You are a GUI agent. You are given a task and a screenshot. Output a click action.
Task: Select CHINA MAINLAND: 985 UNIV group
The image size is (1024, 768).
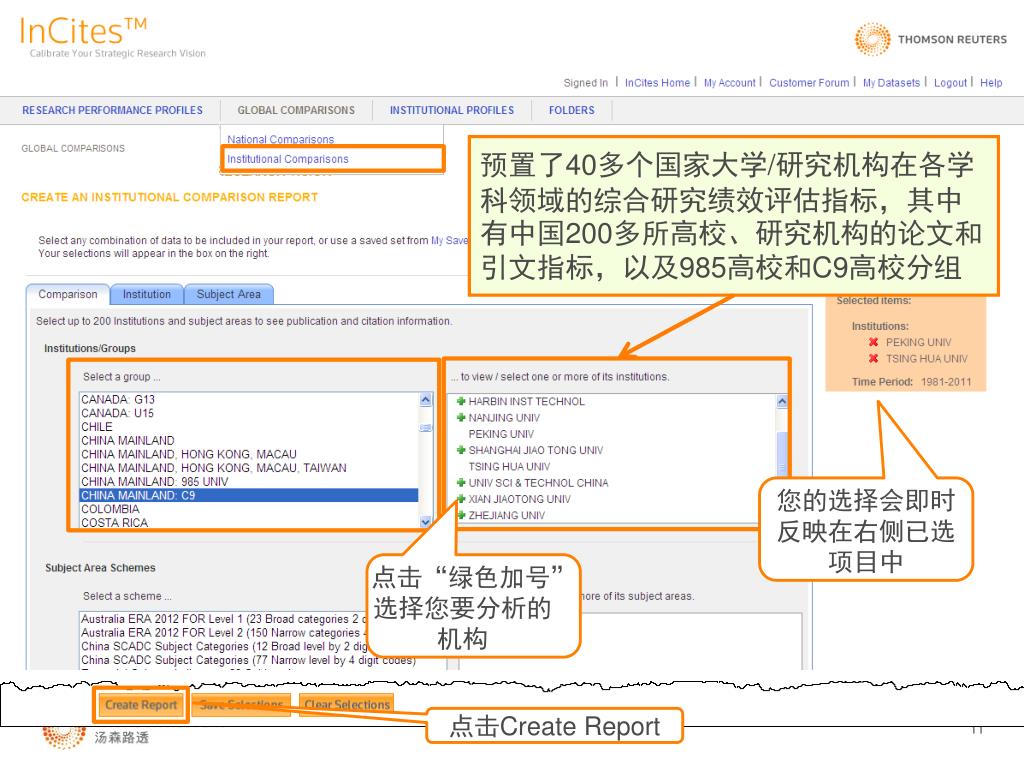click(x=249, y=481)
